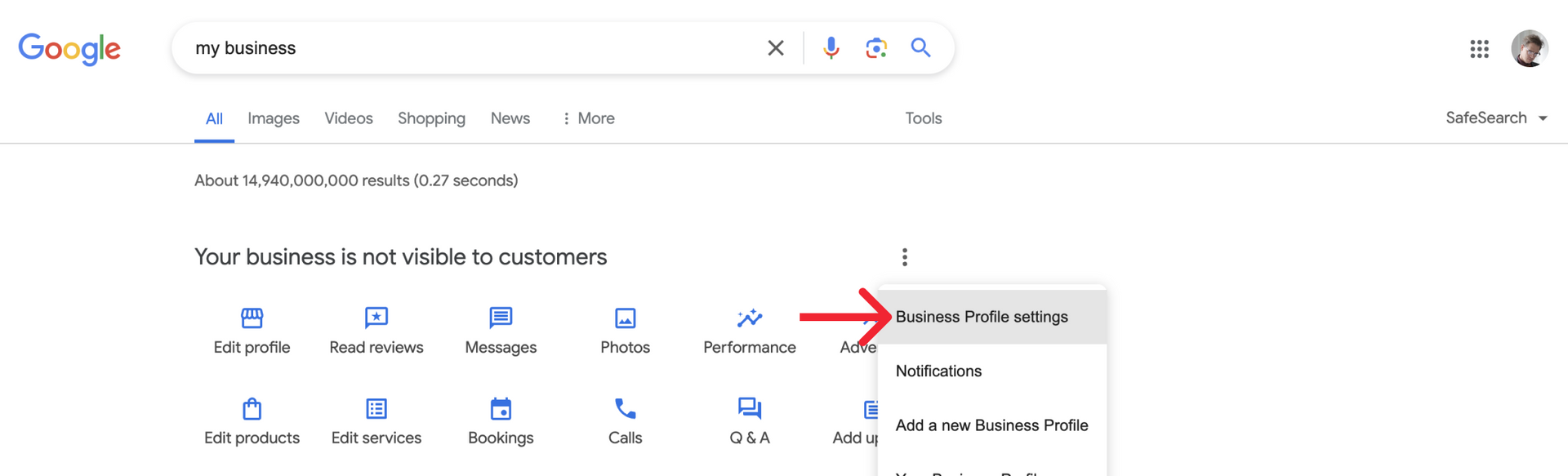Open the Q & A chat icon
The height and width of the screenshot is (476, 1568).
point(750,408)
